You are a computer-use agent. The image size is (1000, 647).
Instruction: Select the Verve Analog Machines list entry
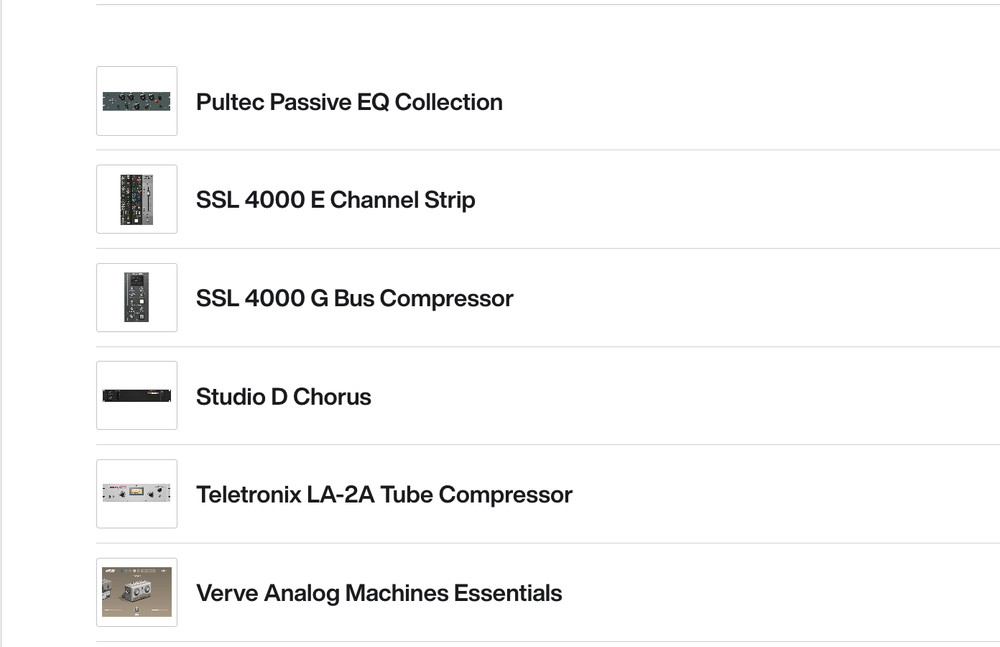coord(400,591)
